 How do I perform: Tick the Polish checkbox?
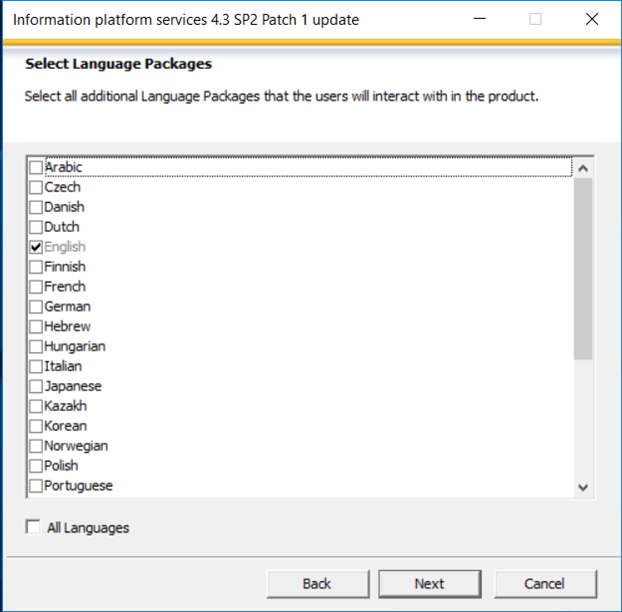36,466
